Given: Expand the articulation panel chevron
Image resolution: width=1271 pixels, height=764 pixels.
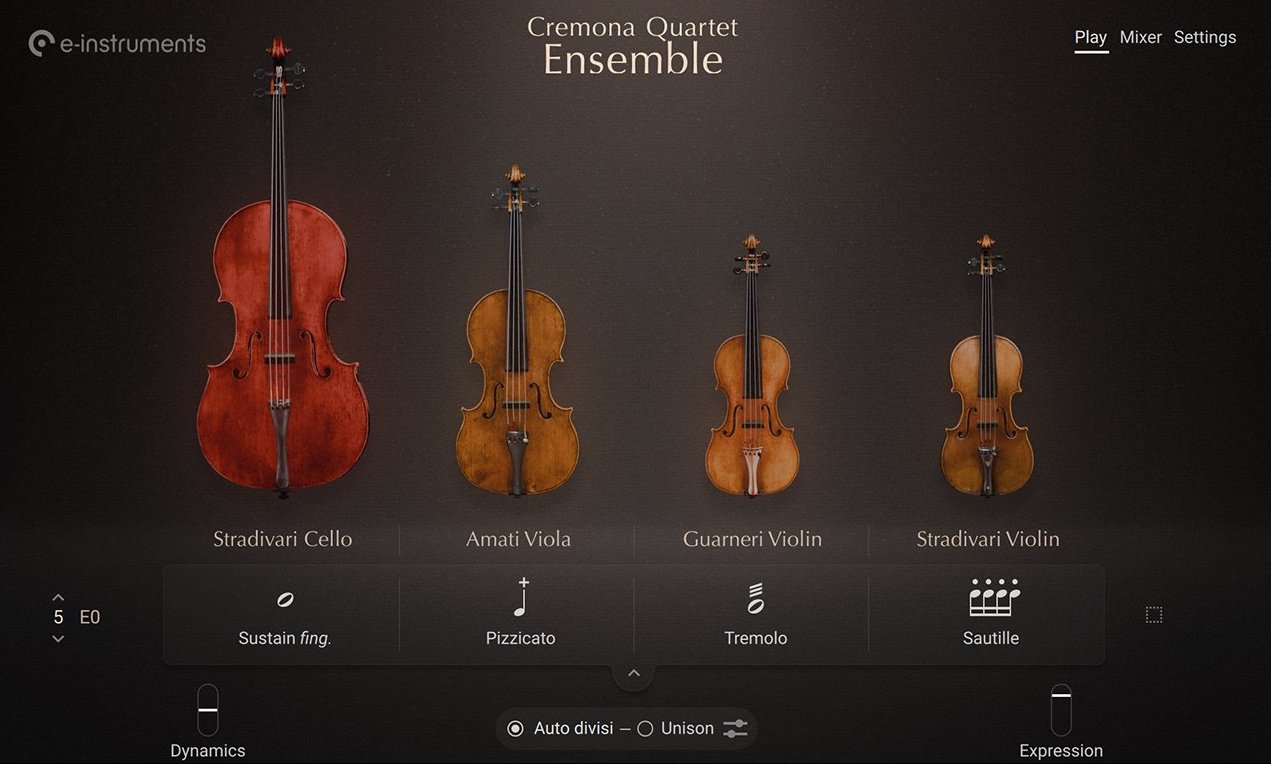Looking at the screenshot, I should pyautogui.click(x=633, y=673).
